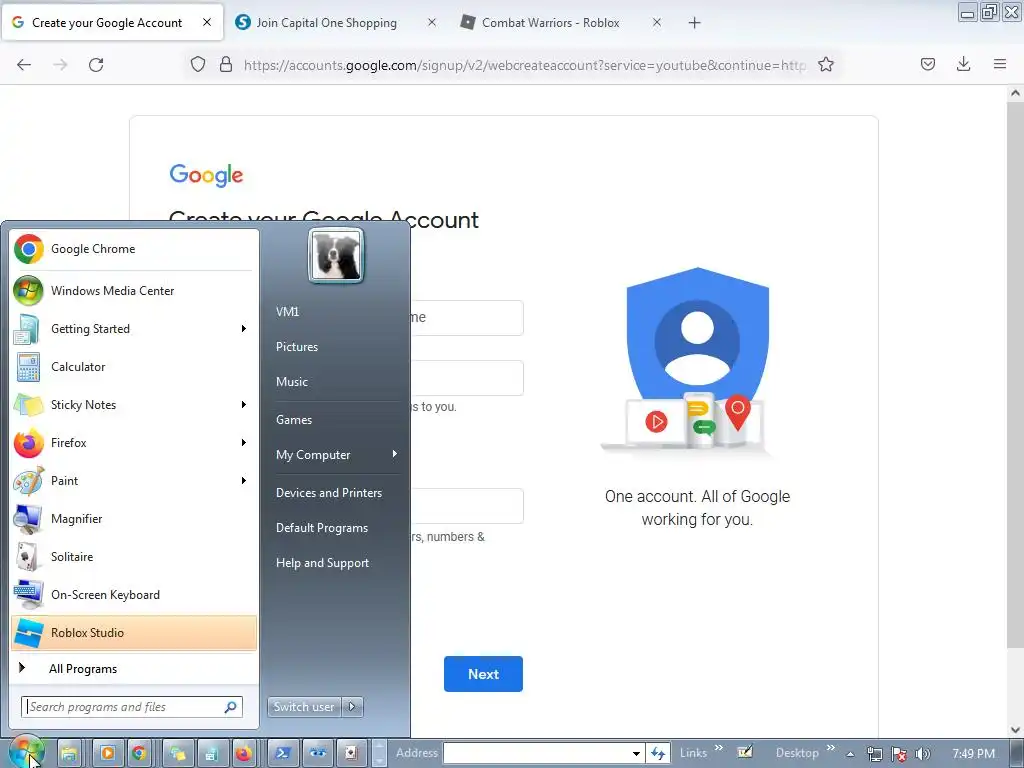Click the volume speaker tray icon
The height and width of the screenshot is (768, 1024).
922,754
